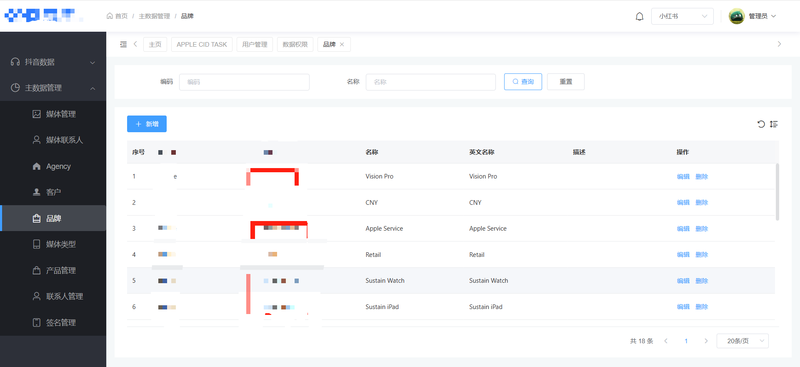Show previous tabs with the left arrow
The image size is (800, 367).
click(135, 44)
